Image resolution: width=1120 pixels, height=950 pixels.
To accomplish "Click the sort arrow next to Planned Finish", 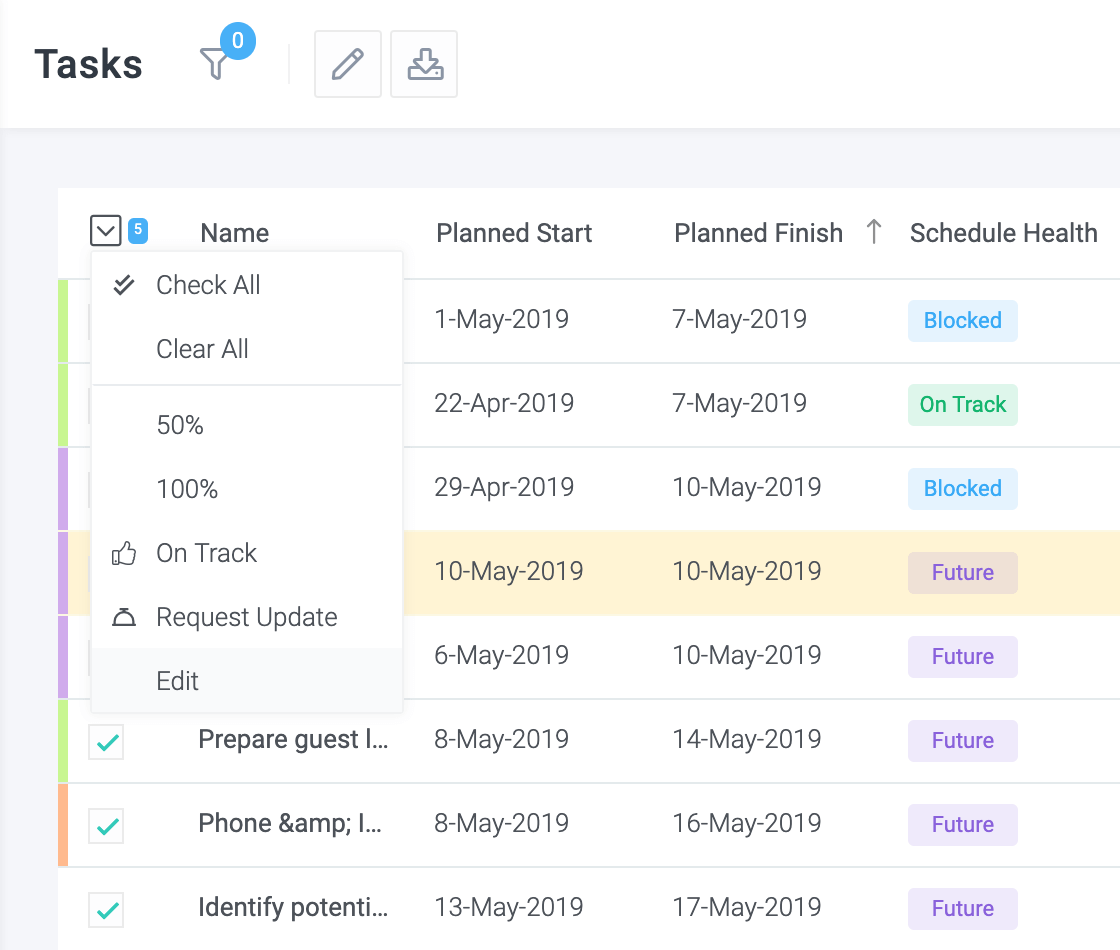I will 874,232.
